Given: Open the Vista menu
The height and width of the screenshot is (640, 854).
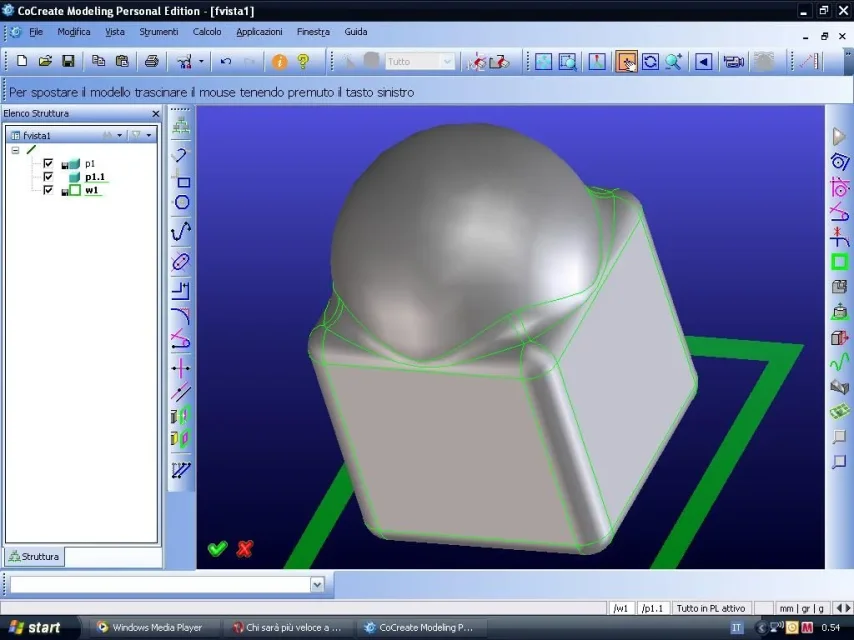Looking at the screenshot, I should 114,32.
